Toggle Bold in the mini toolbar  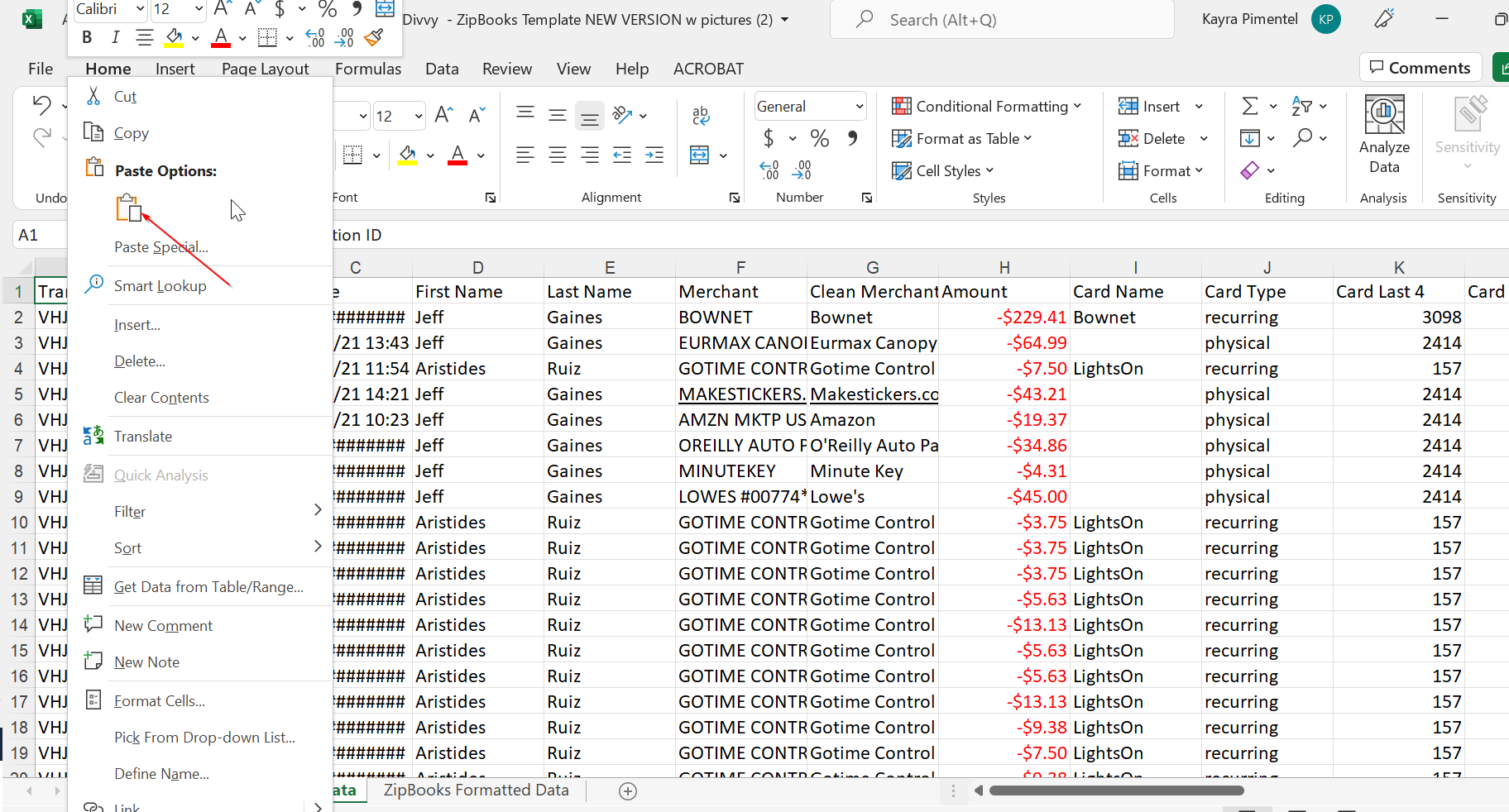[87, 37]
